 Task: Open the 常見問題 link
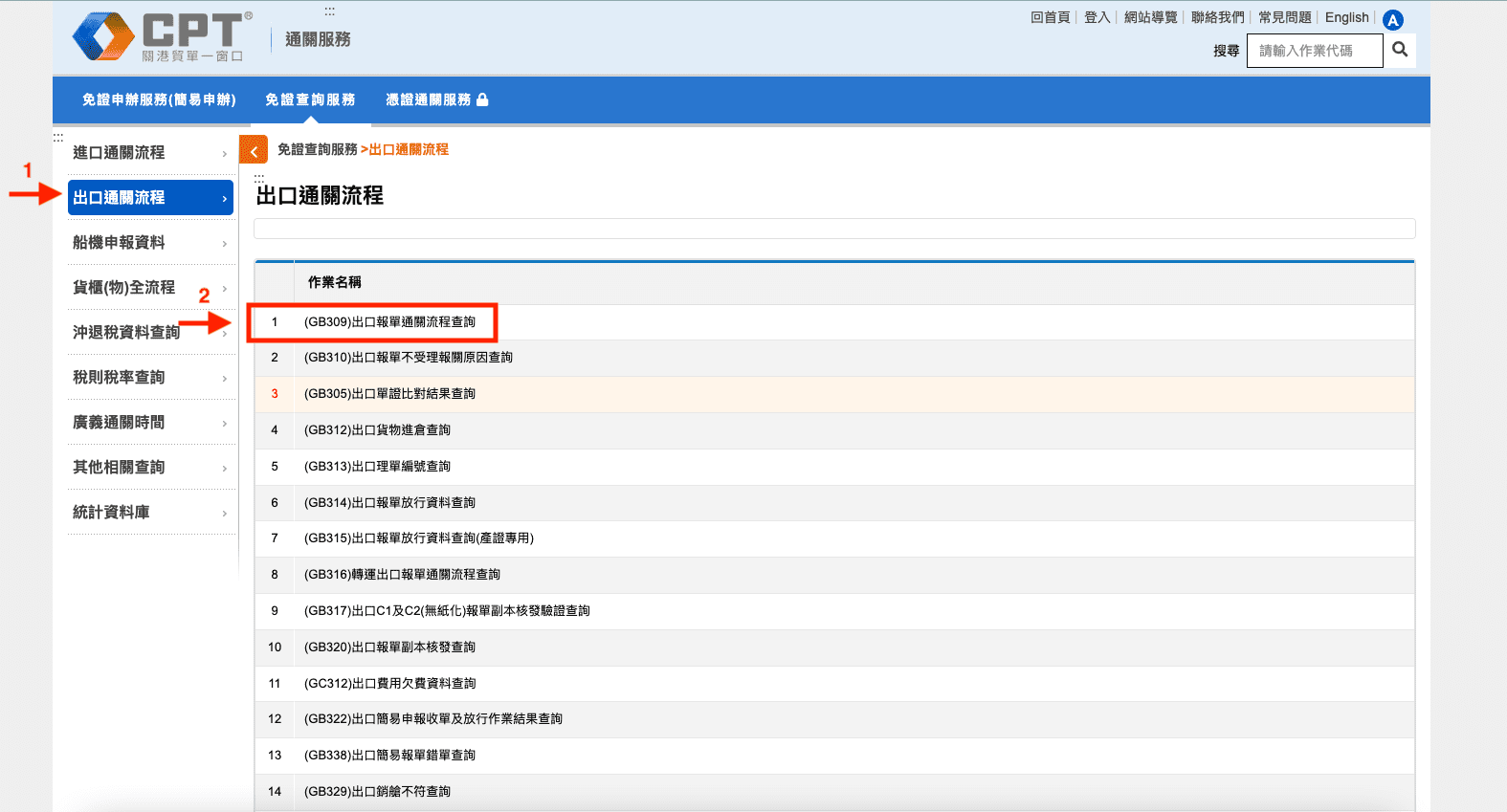coord(1284,17)
